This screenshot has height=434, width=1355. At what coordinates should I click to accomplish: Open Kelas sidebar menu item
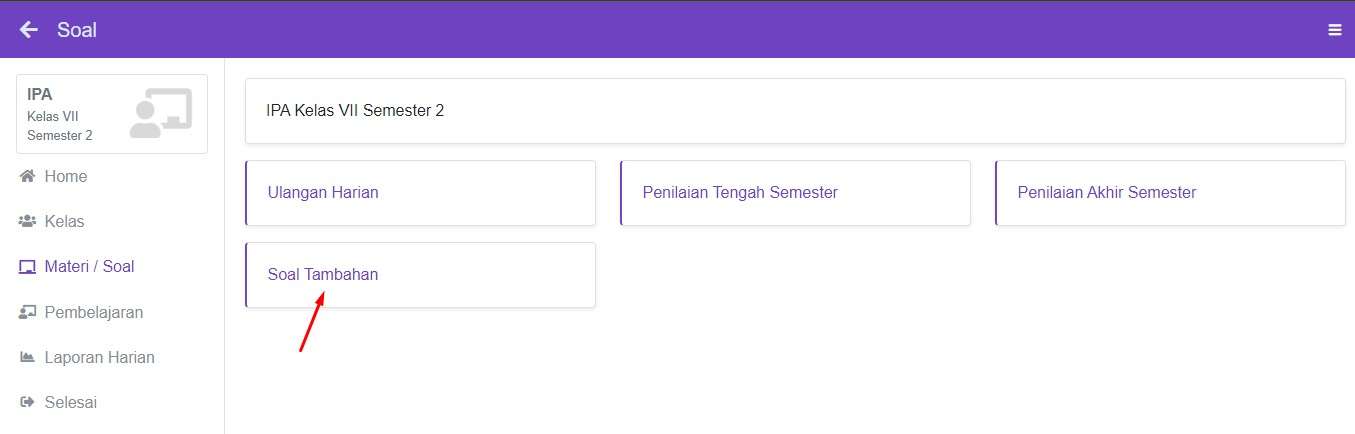tap(65, 222)
